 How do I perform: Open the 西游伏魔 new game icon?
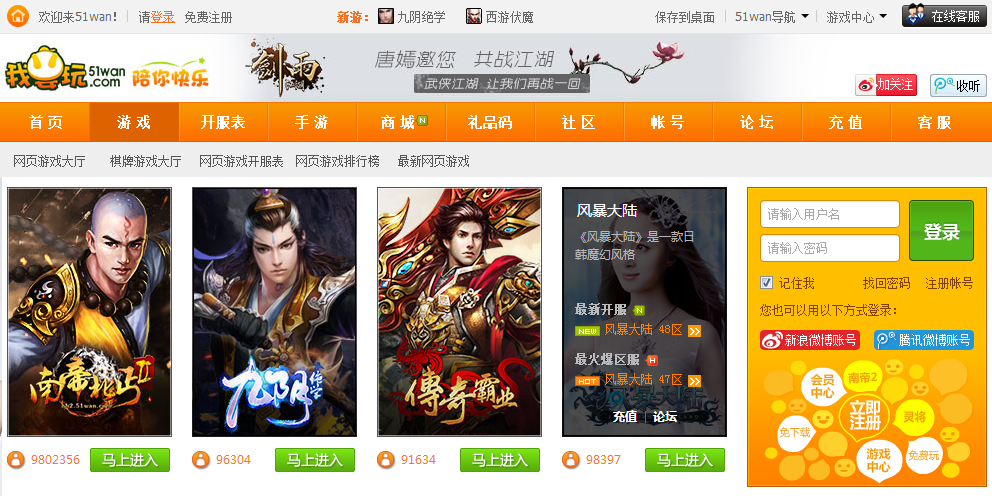click(x=474, y=16)
